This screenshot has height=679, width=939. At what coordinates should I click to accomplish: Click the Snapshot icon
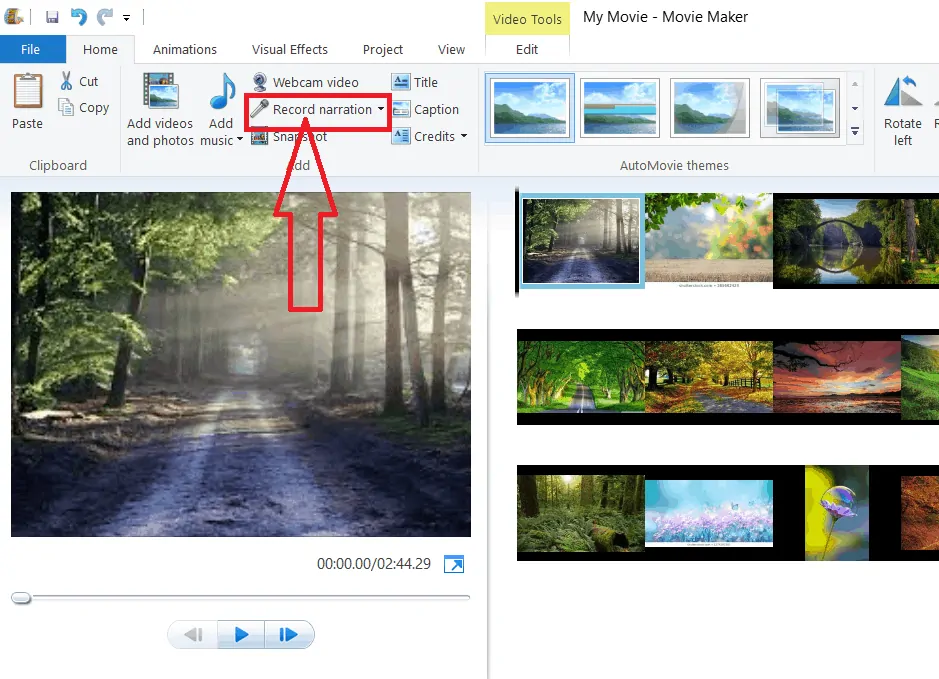point(259,137)
